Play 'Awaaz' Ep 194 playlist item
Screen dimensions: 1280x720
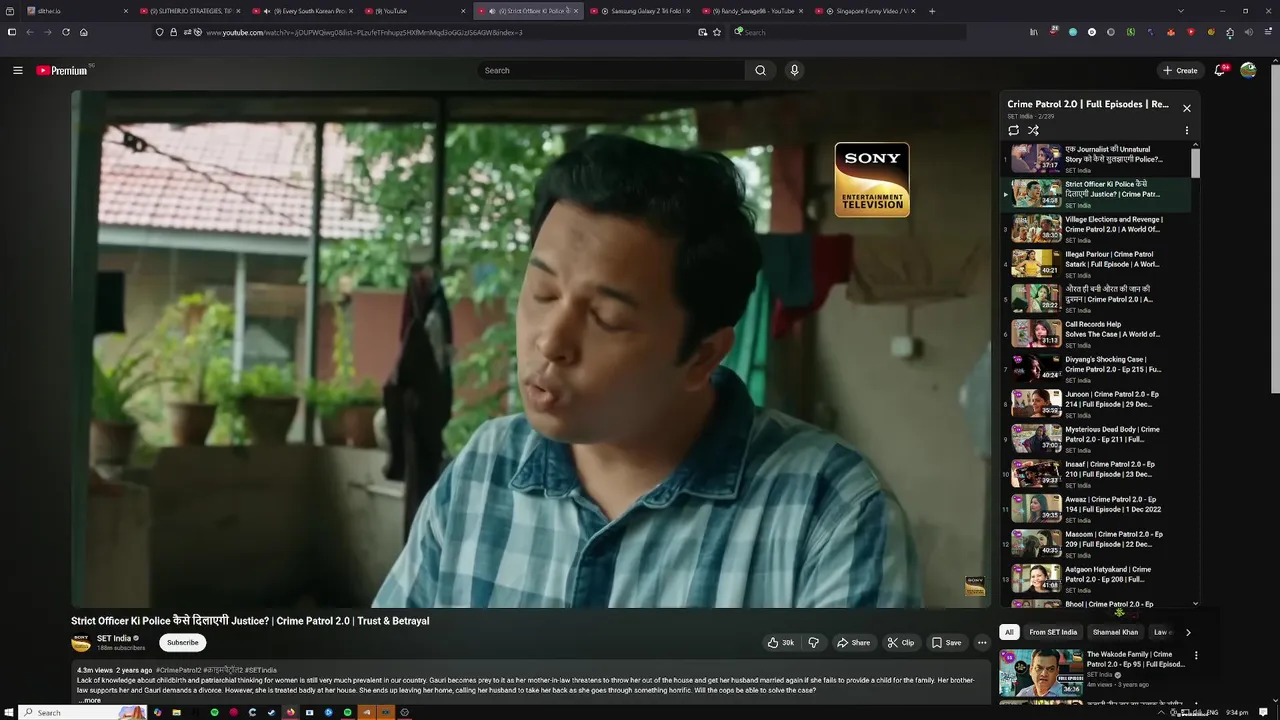click(1098, 509)
